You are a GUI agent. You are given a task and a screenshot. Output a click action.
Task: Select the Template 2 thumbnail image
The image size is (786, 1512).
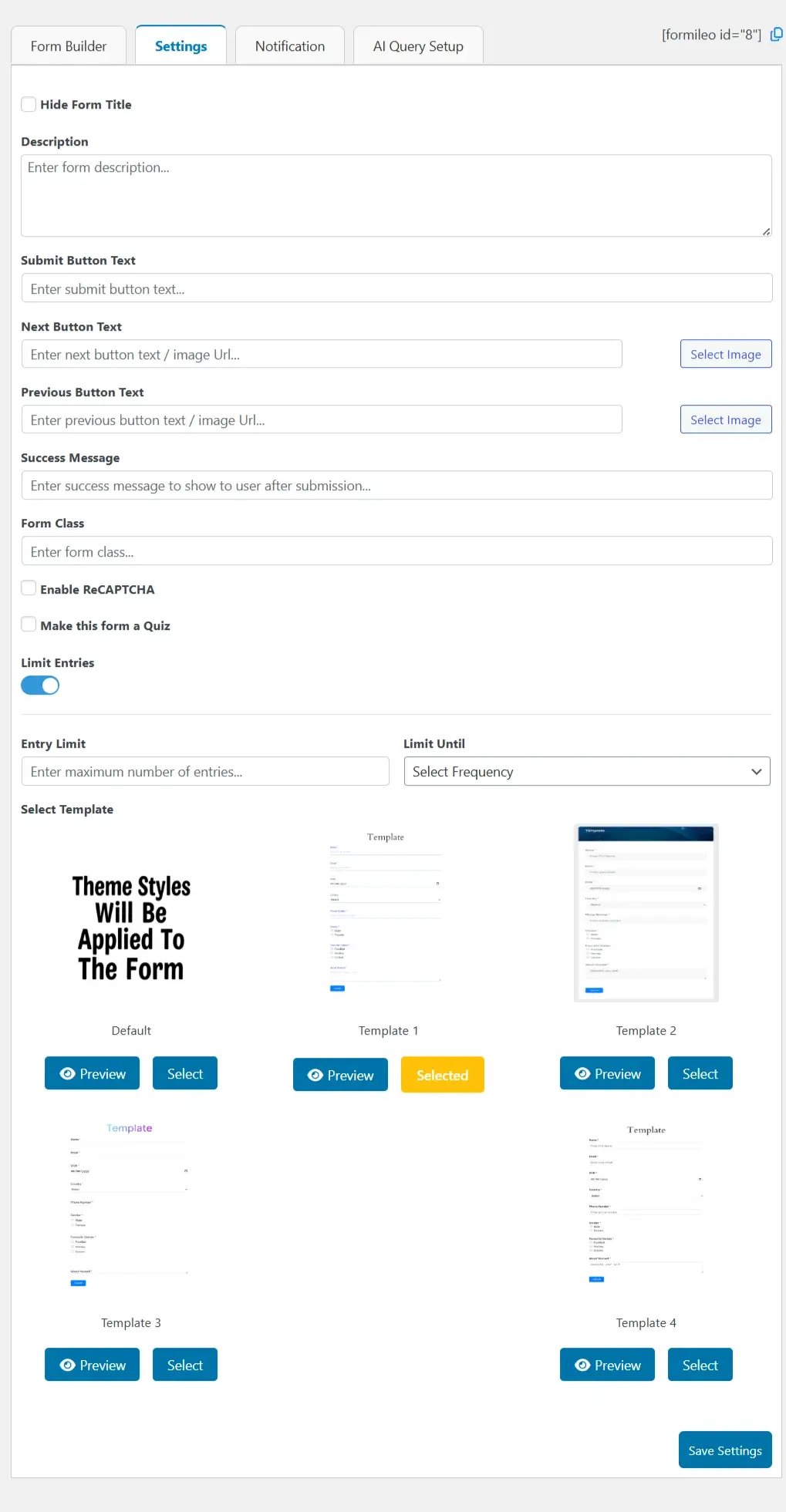(646, 913)
